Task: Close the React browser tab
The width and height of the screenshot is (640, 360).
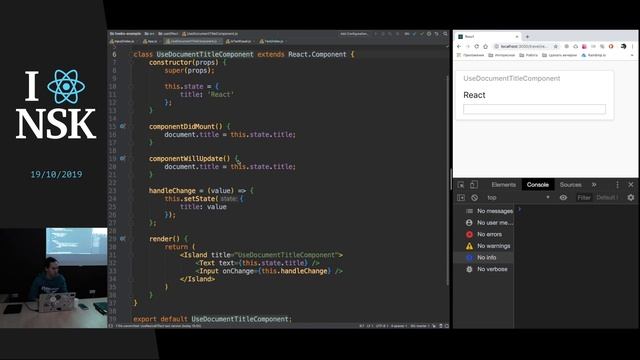Action: 517,37
